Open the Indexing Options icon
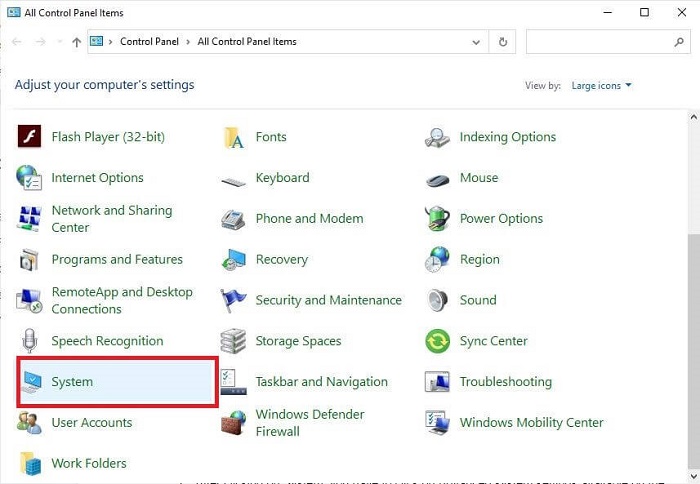Viewport: 700px width, 484px height. click(437, 137)
